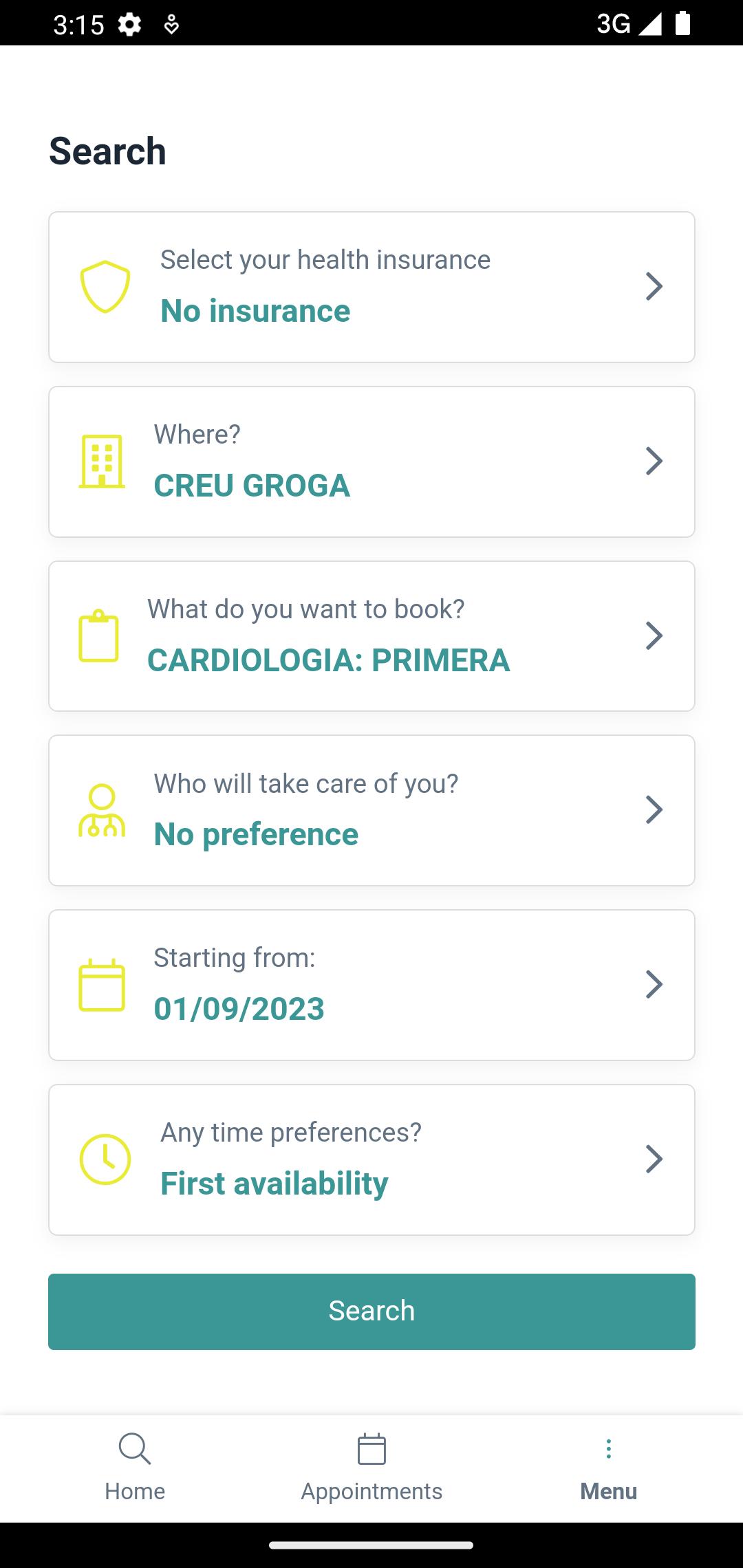Change the 01/09/2023 start date
The height and width of the screenshot is (1568, 743).
pos(239,1009)
